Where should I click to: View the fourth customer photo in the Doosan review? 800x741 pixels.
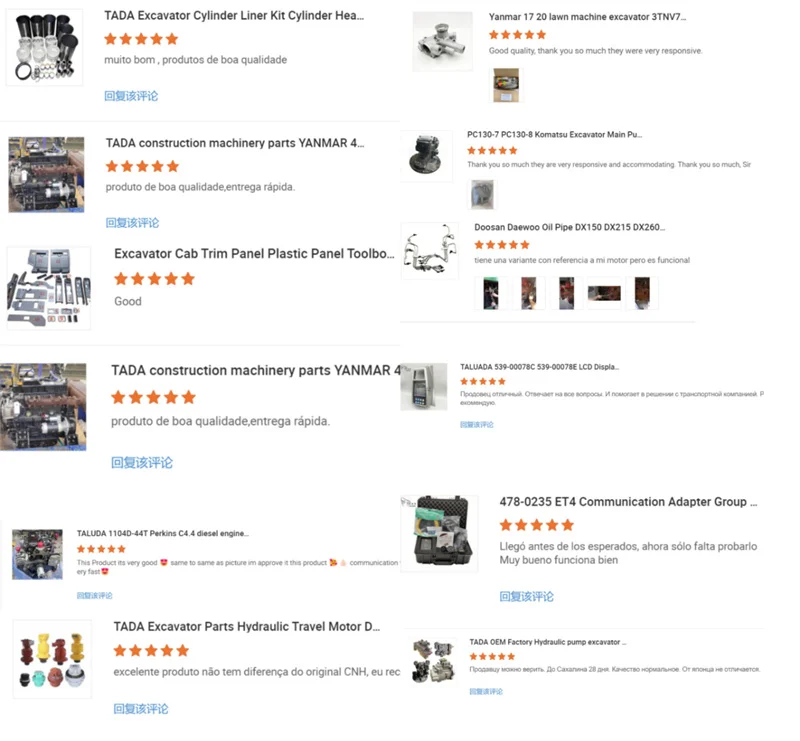pyautogui.click(x=604, y=293)
